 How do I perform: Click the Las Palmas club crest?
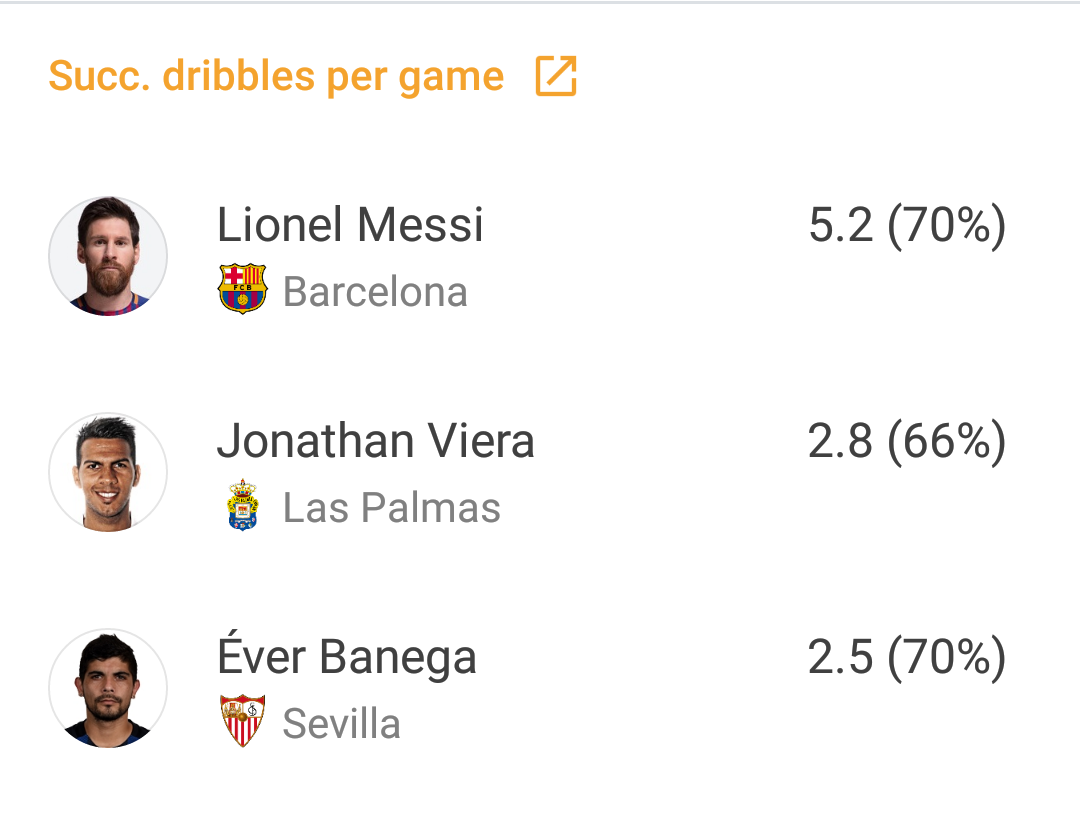[x=242, y=505]
